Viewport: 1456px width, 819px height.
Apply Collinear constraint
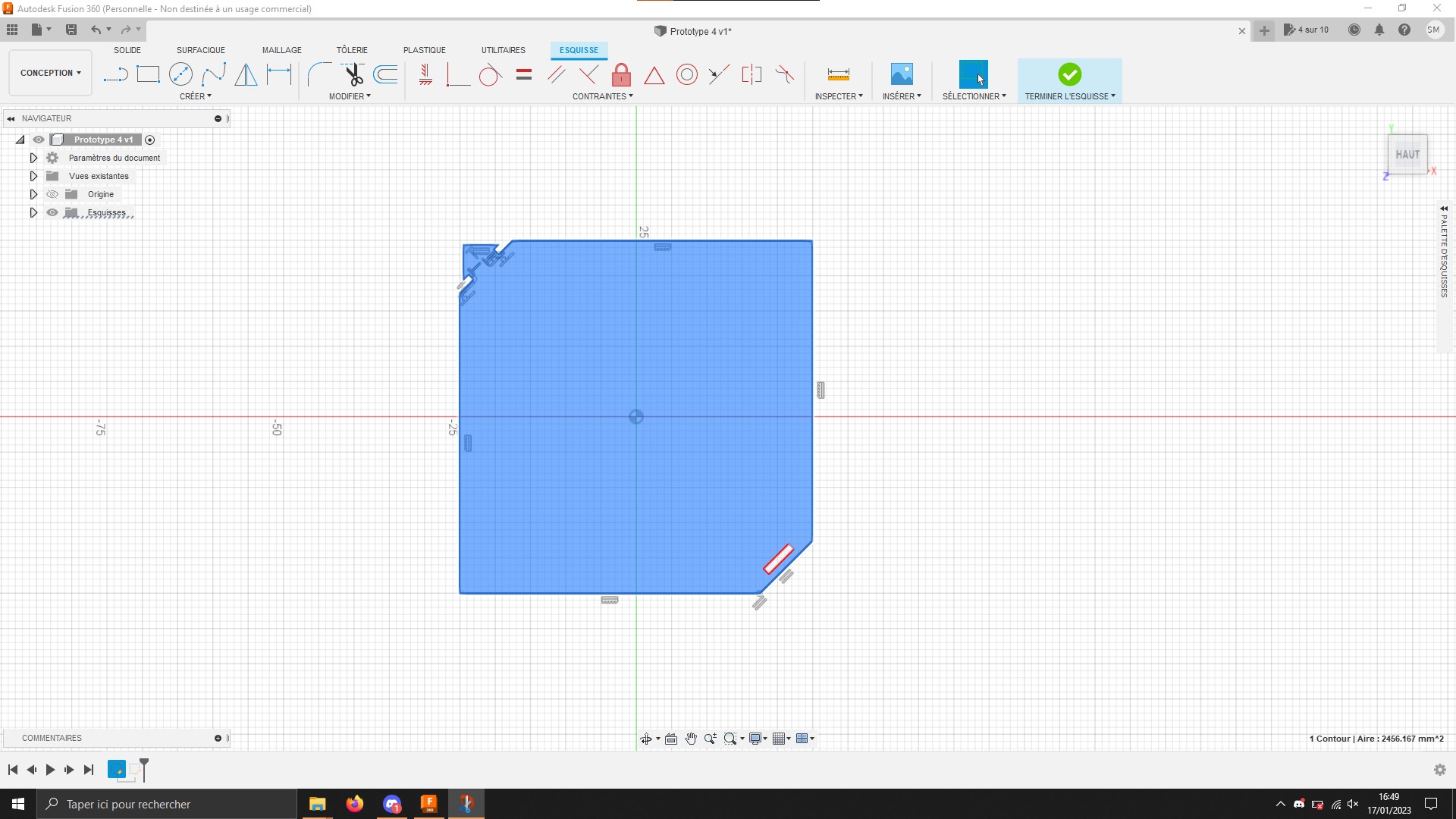[719, 74]
